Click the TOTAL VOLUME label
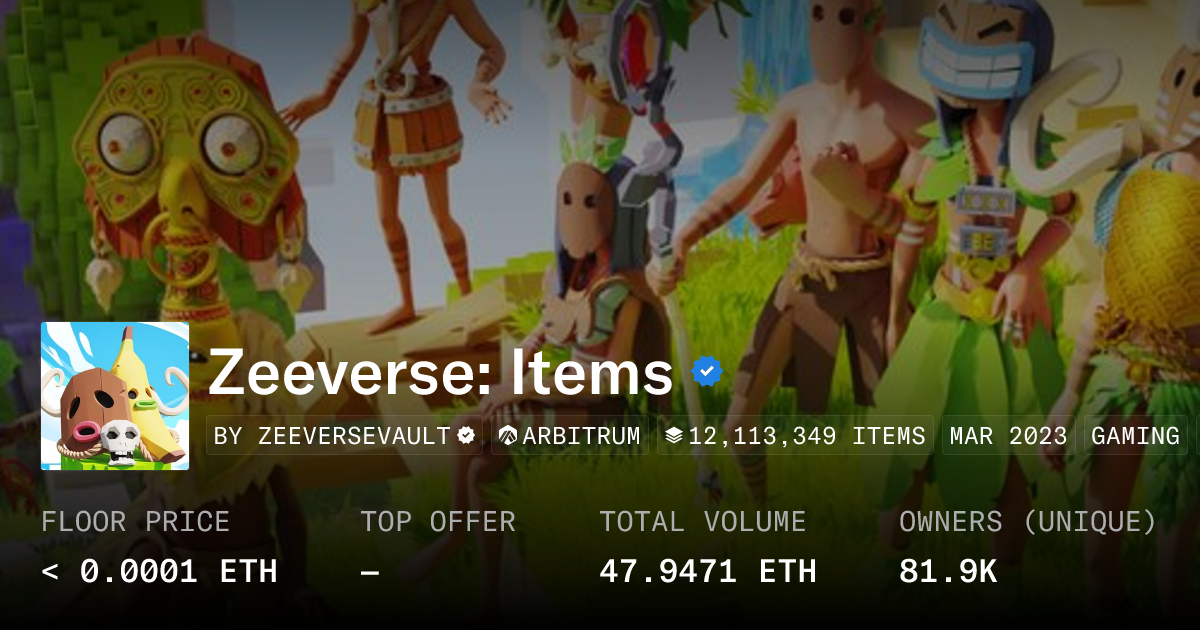The height and width of the screenshot is (630, 1200). click(702, 522)
